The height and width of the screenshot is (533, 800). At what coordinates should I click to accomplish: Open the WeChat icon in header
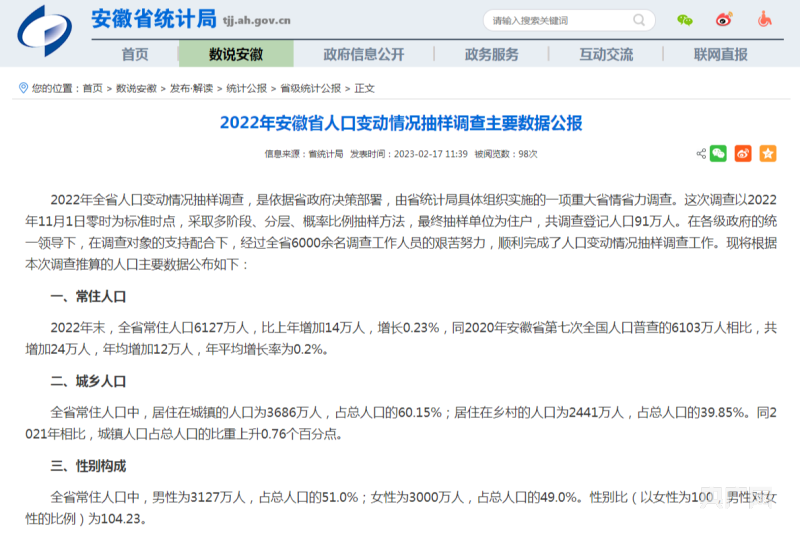point(685,20)
